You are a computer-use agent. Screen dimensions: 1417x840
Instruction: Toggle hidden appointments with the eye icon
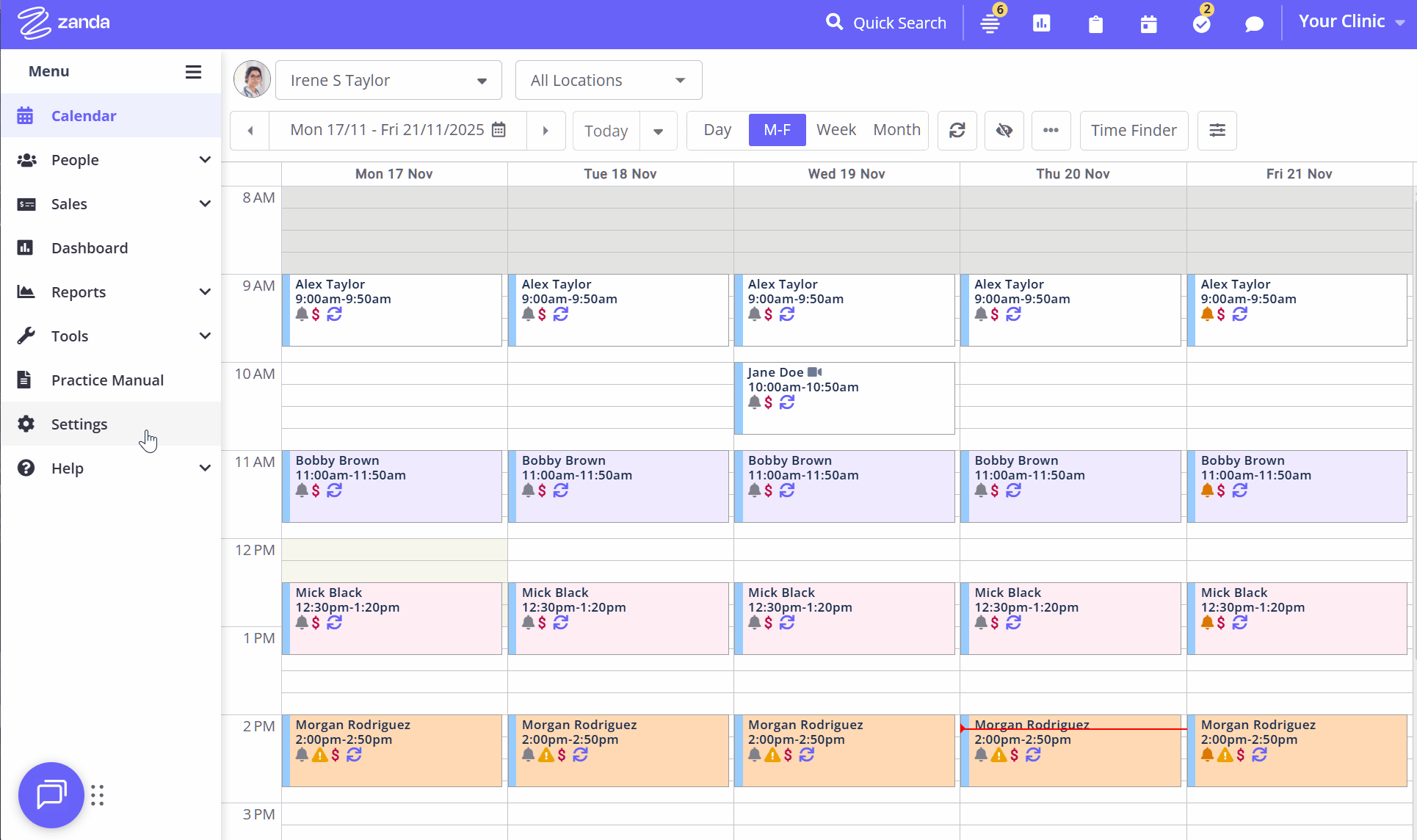click(x=1004, y=130)
